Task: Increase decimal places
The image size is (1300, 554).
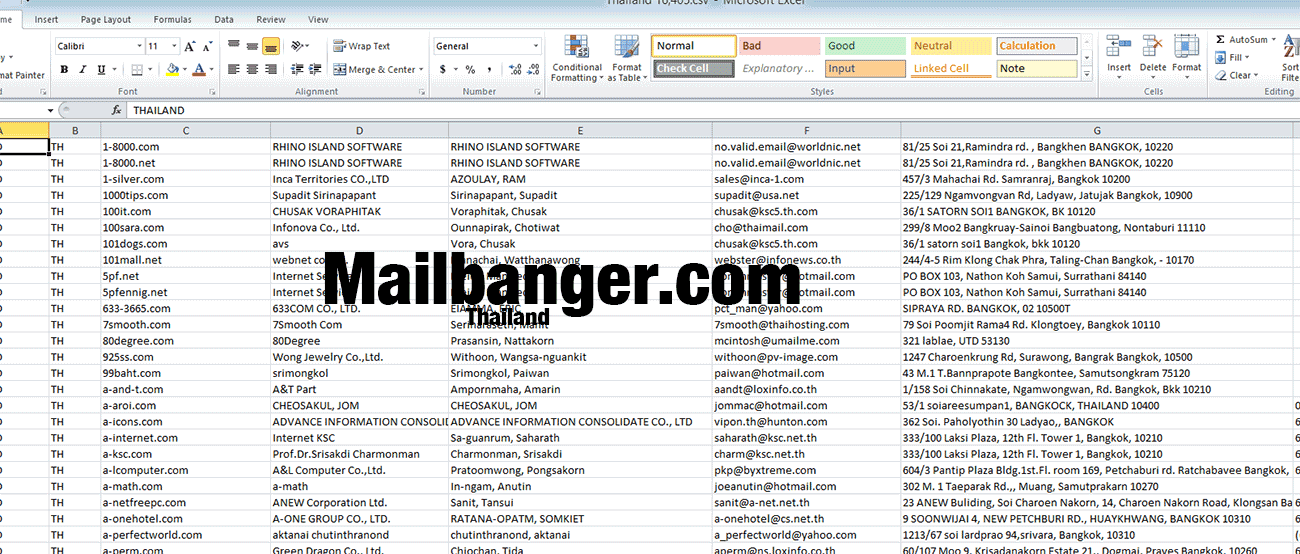Action: [515, 70]
